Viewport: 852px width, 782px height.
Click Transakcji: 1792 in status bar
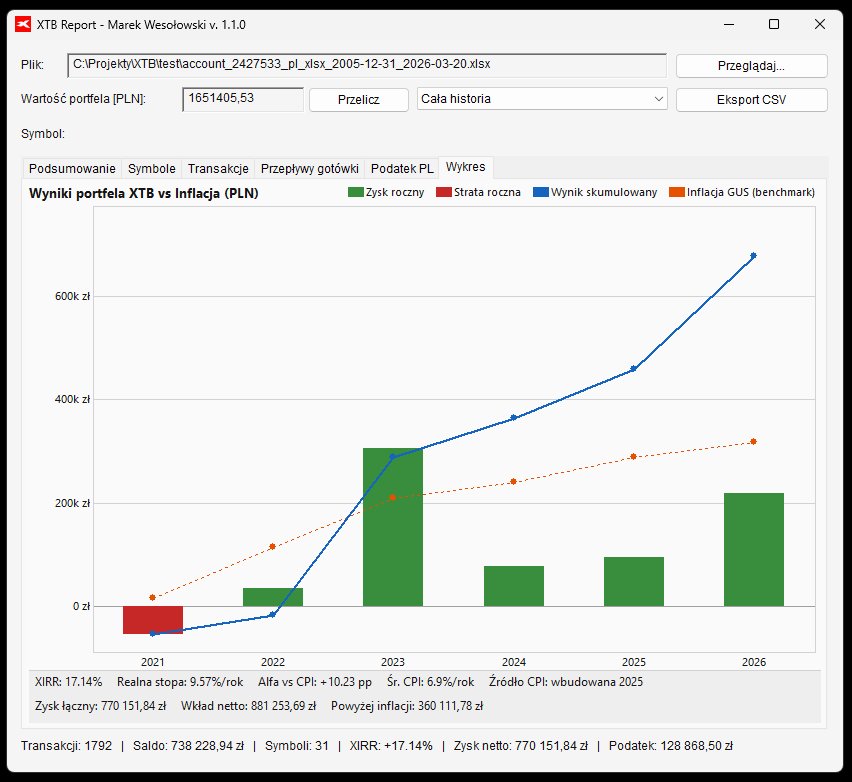click(66, 746)
